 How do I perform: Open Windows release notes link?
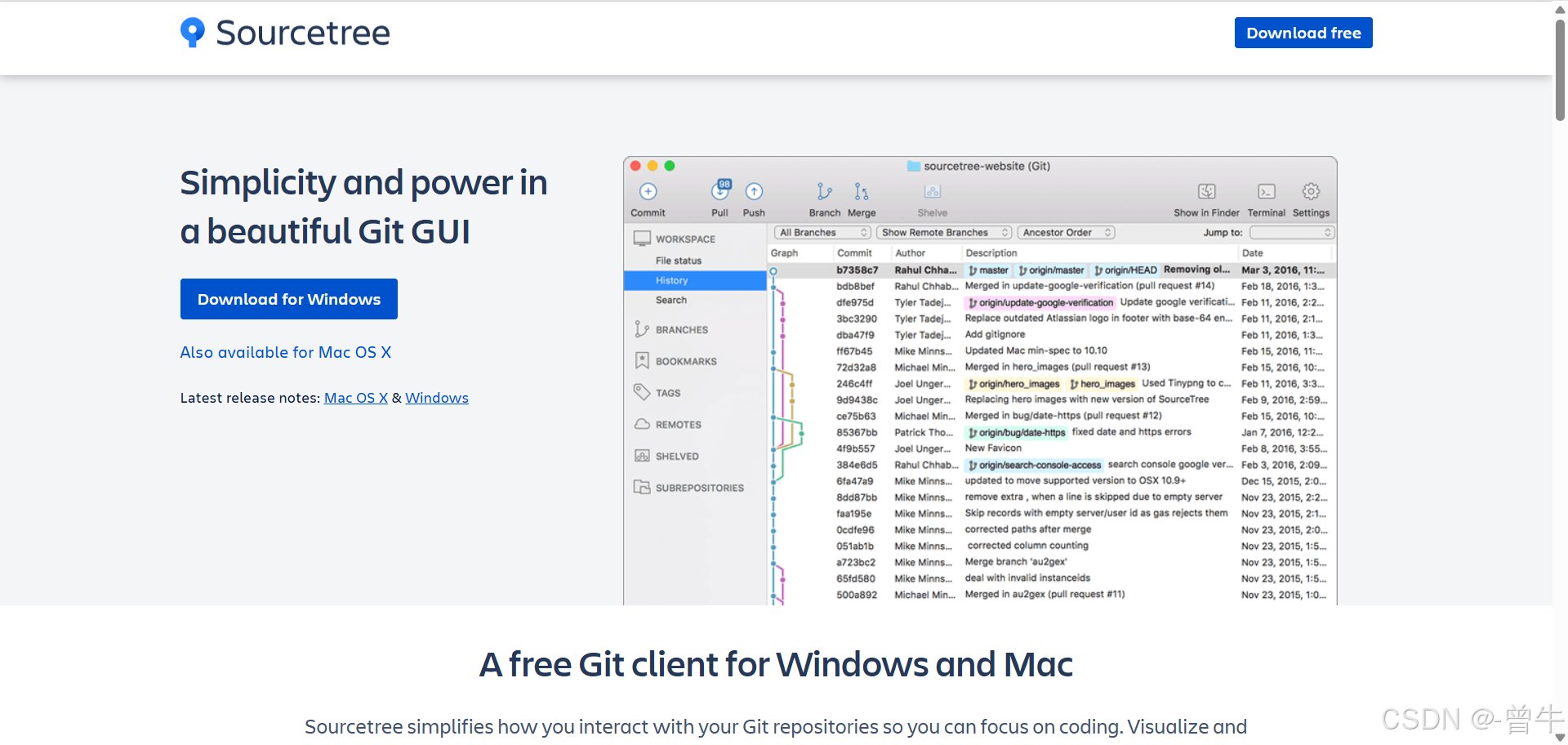437,398
